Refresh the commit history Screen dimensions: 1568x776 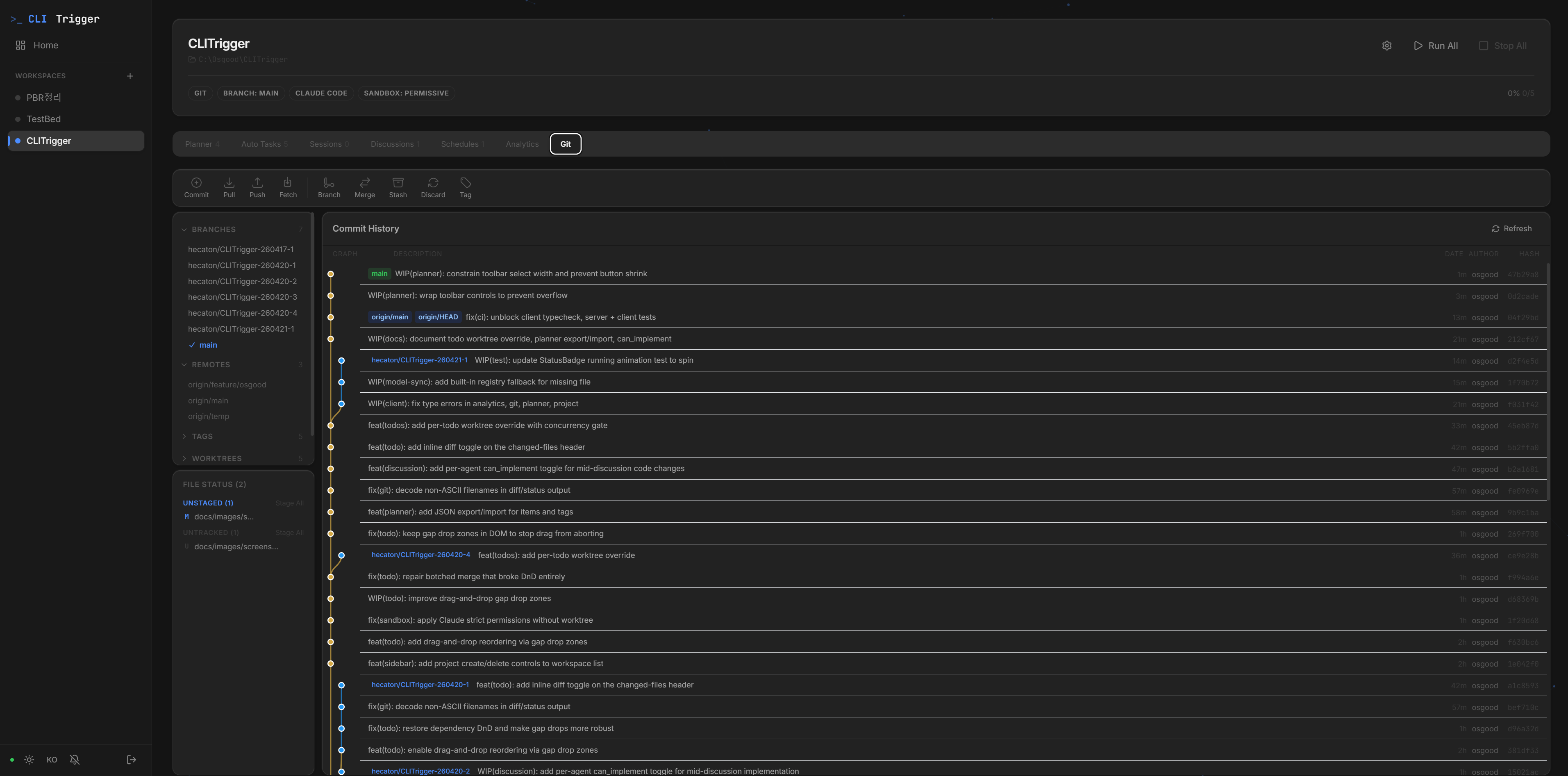coord(1511,228)
